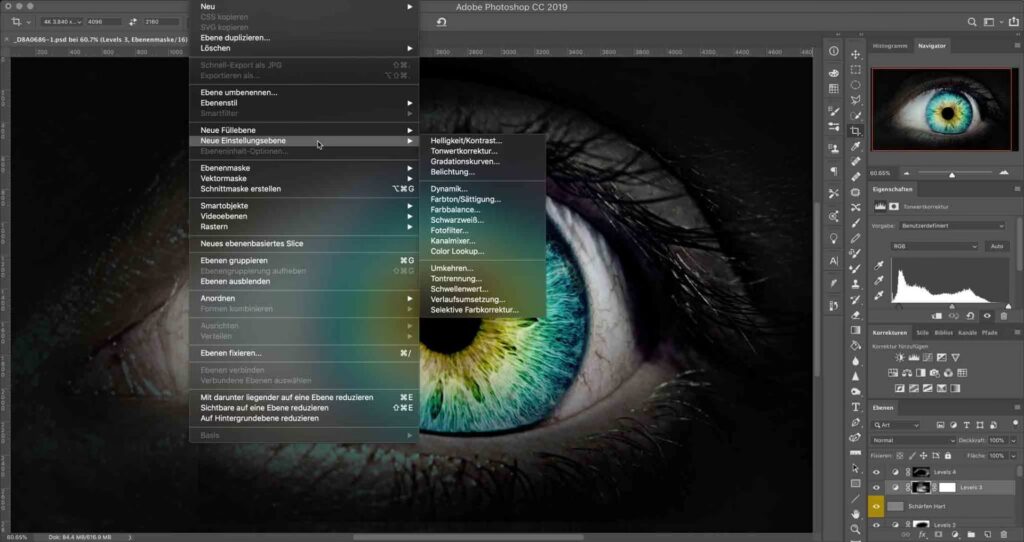Click the Ebene duplizieren menu entry
The width and height of the screenshot is (1024, 542).
(235, 37)
